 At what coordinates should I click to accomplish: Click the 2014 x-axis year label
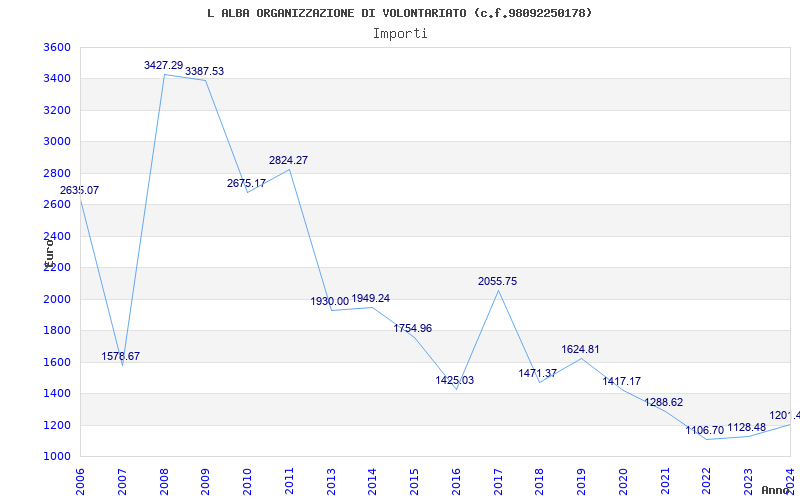(372, 482)
